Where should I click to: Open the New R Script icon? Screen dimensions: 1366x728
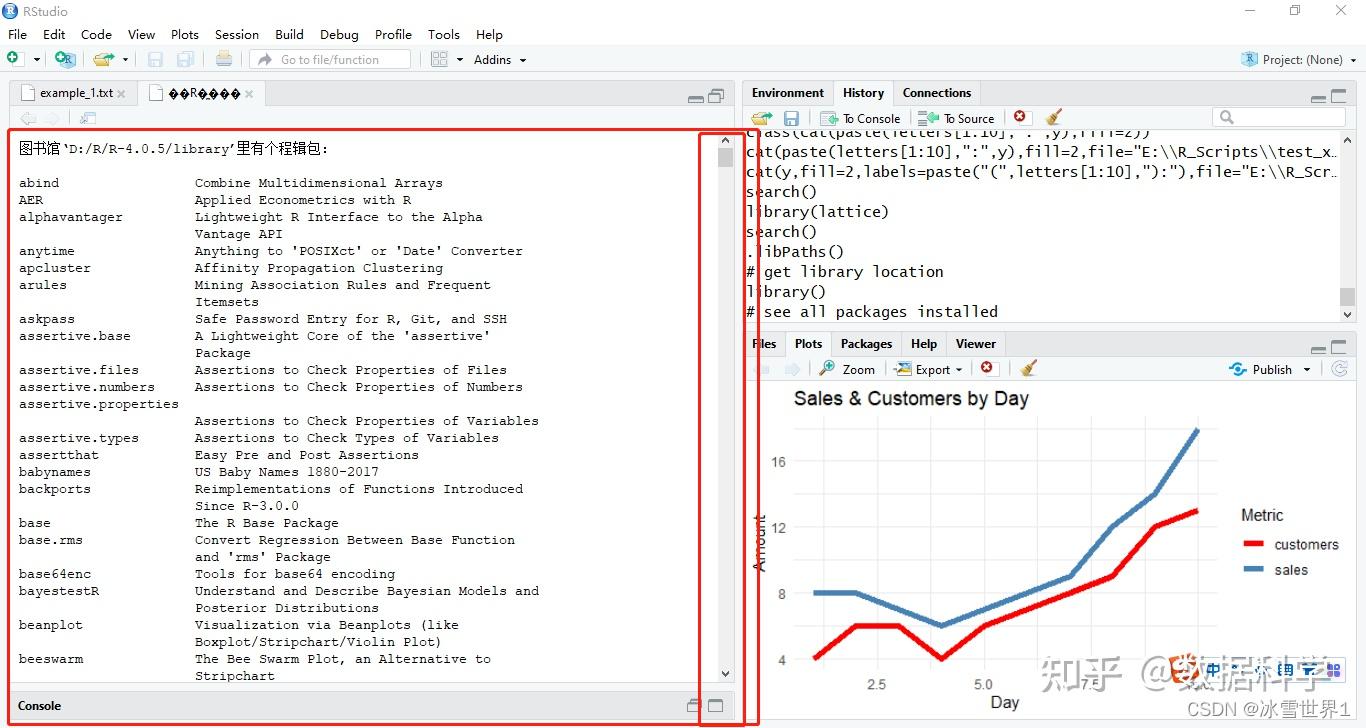point(15,58)
